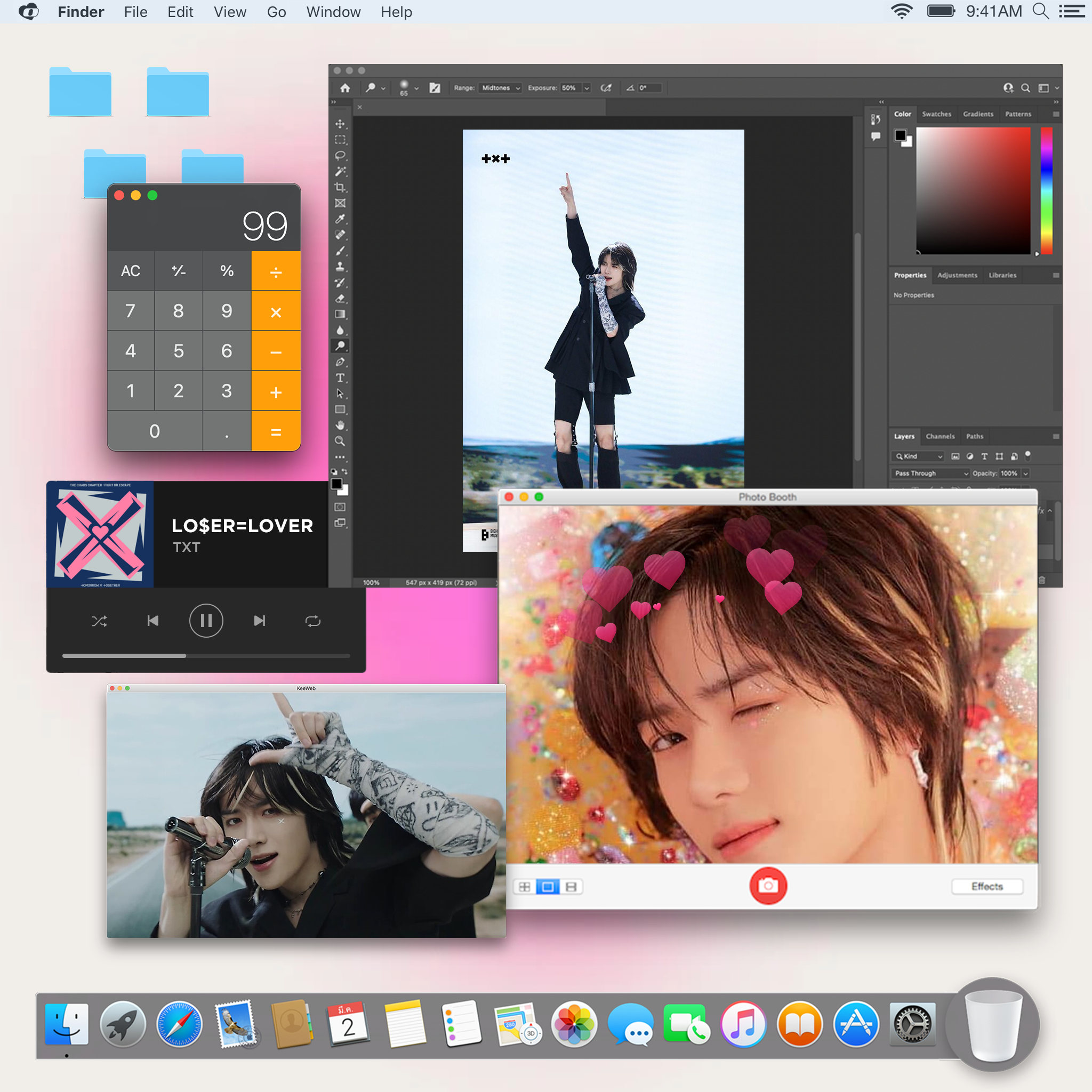Click the Effects button in Photo Booth
Screen dimensions: 1092x1092
pos(986,886)
